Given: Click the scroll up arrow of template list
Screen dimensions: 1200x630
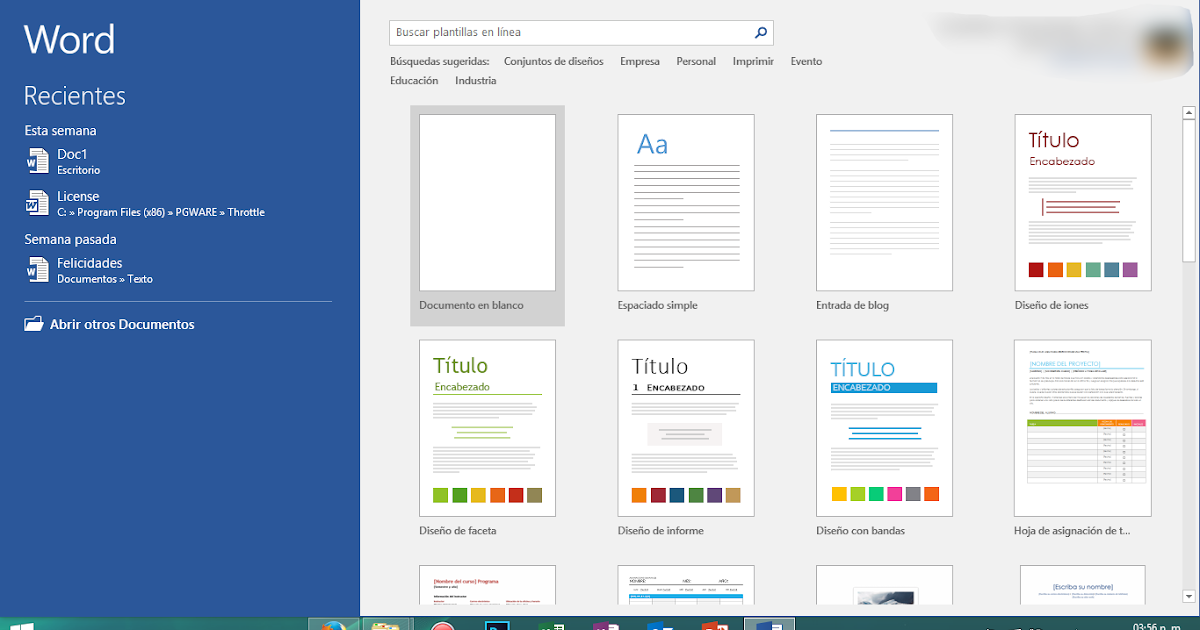Looking at the screenshot, I should coord(1190,111).
